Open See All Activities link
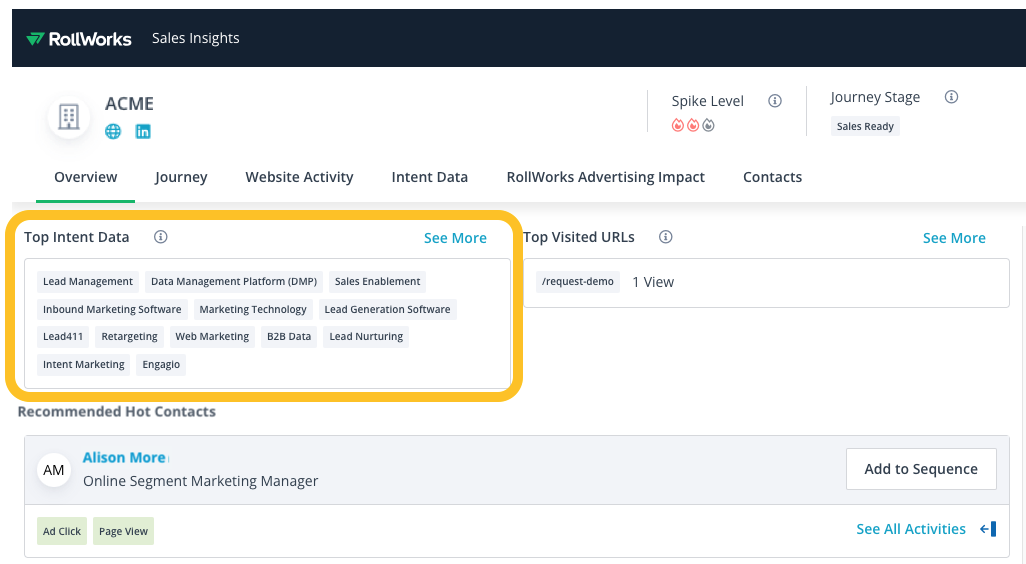The height and width of the screenshot is (564, 1026). click(x=911, y=529)
